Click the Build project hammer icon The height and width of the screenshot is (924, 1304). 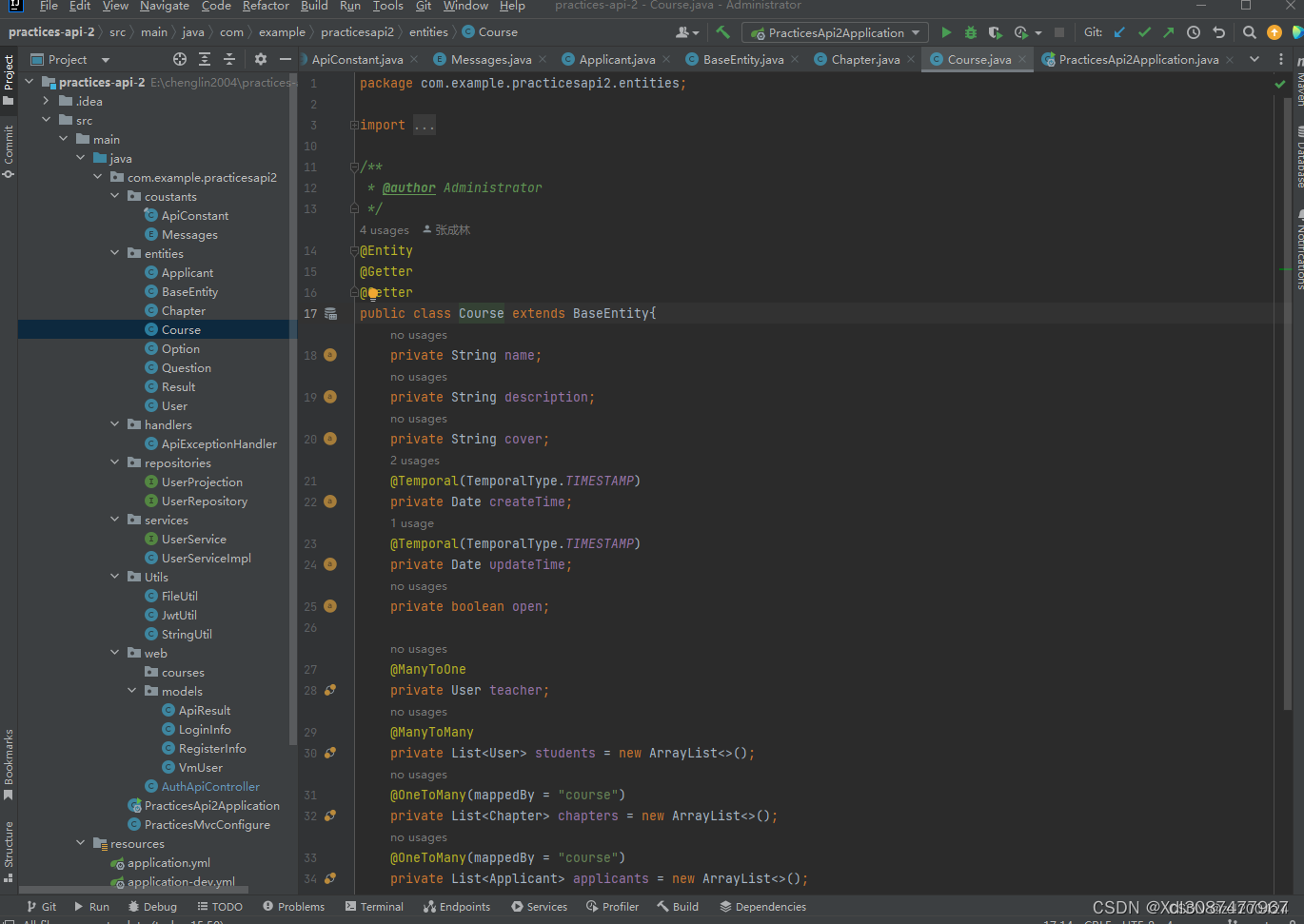pyautogui.click(x=723, y=32)
